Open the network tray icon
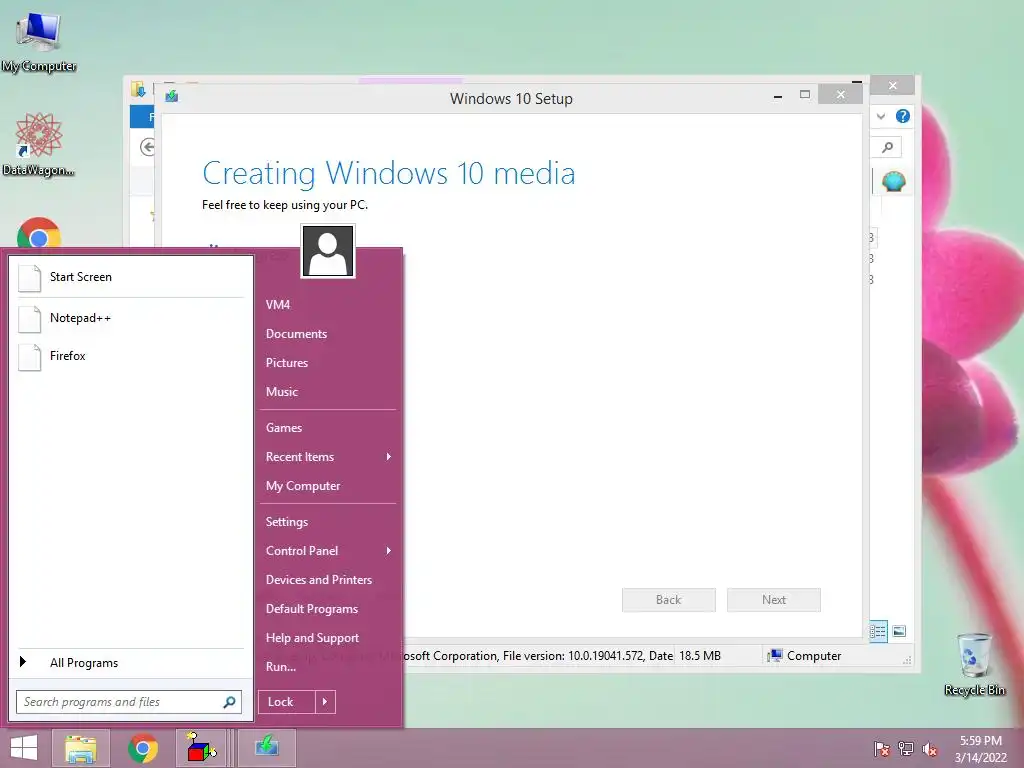 pos(906,749)
